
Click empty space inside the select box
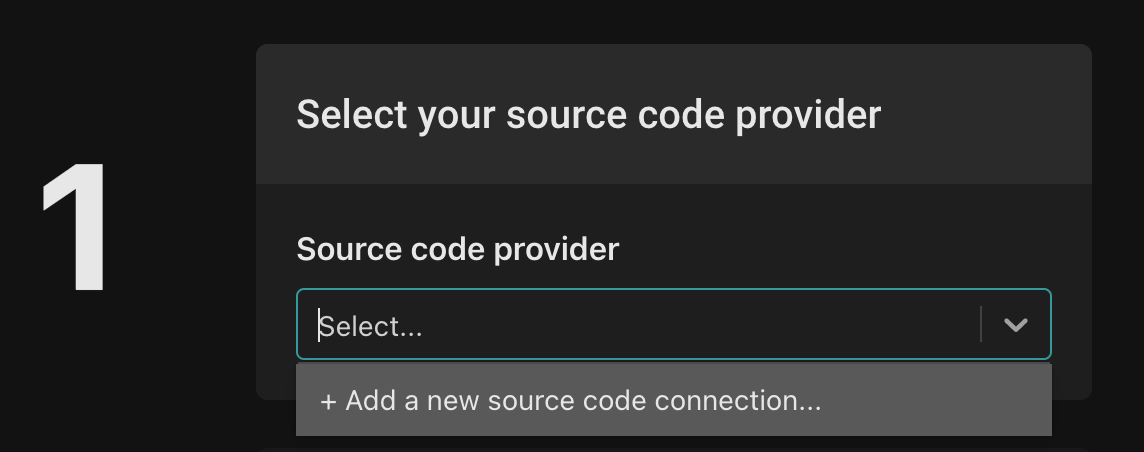tap(700, 325)
